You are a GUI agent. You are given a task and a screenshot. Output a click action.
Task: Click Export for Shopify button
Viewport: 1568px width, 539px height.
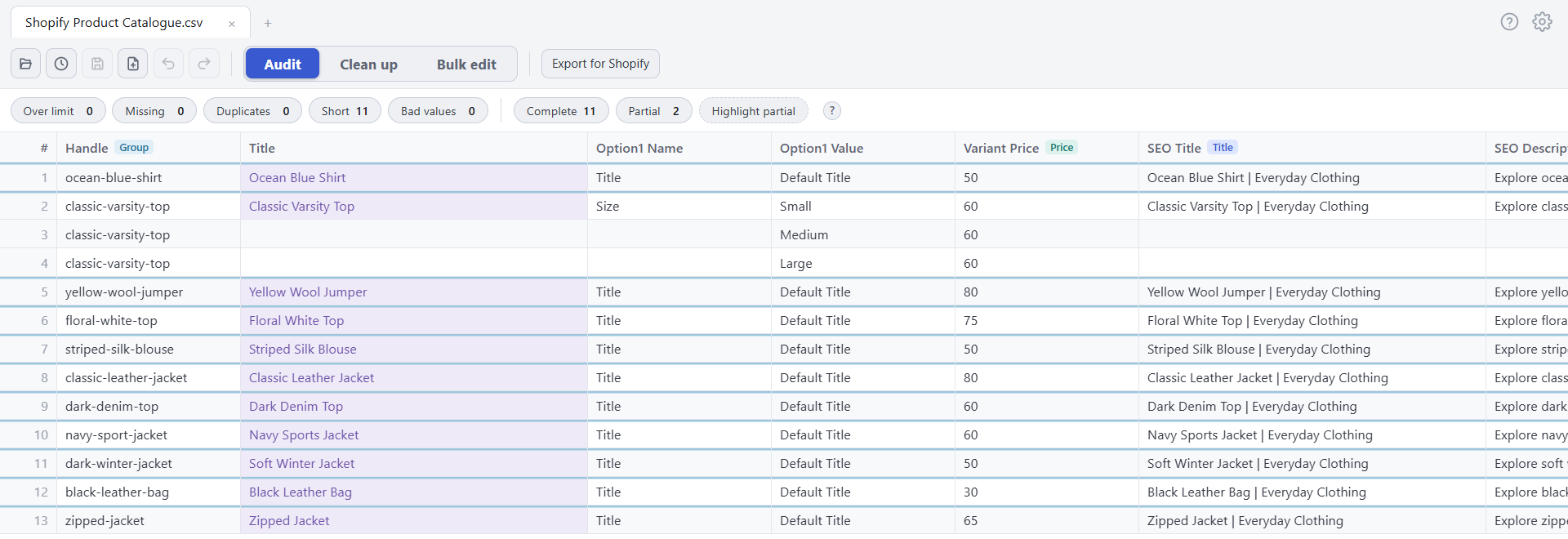click(600, 64)
